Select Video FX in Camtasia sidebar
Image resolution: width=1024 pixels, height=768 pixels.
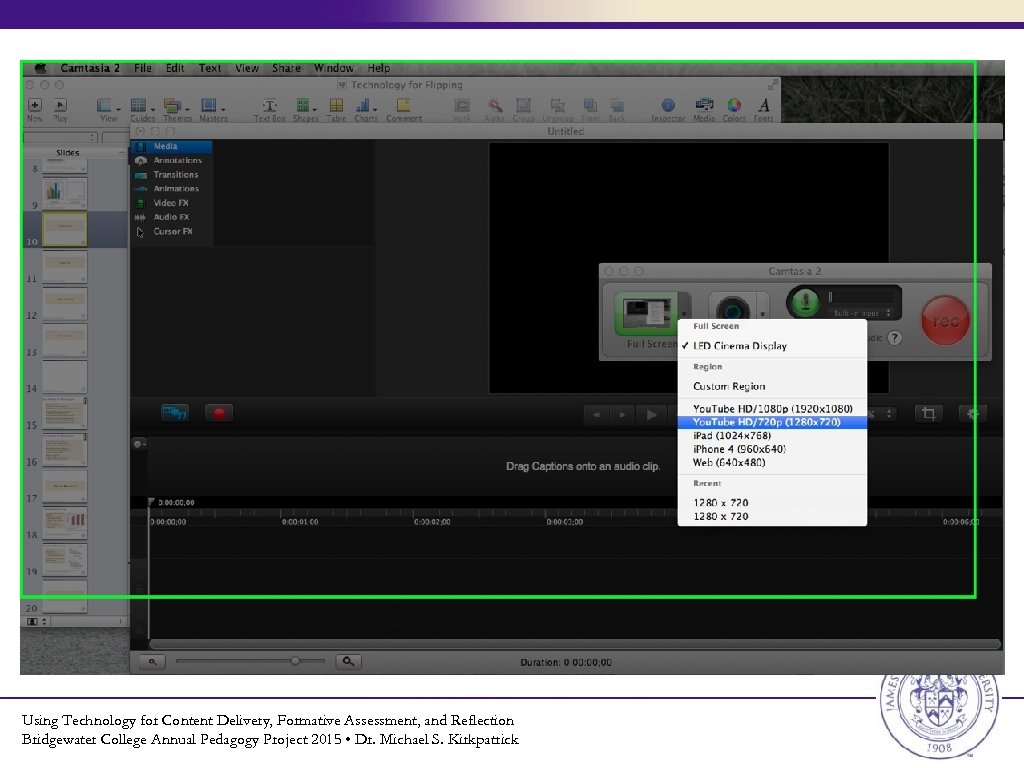coord(171,203)
